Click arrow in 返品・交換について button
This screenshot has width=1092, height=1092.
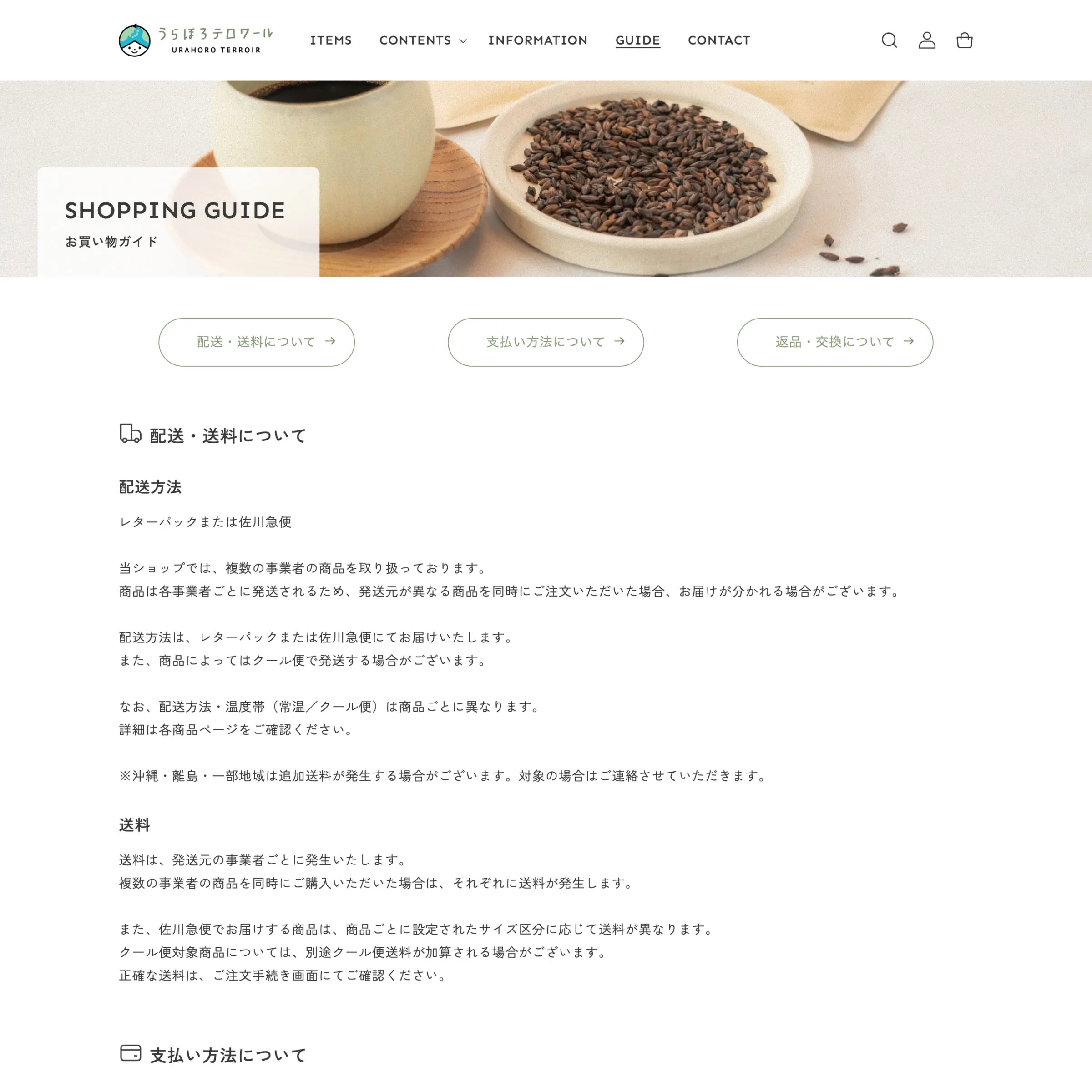point(908,341)
